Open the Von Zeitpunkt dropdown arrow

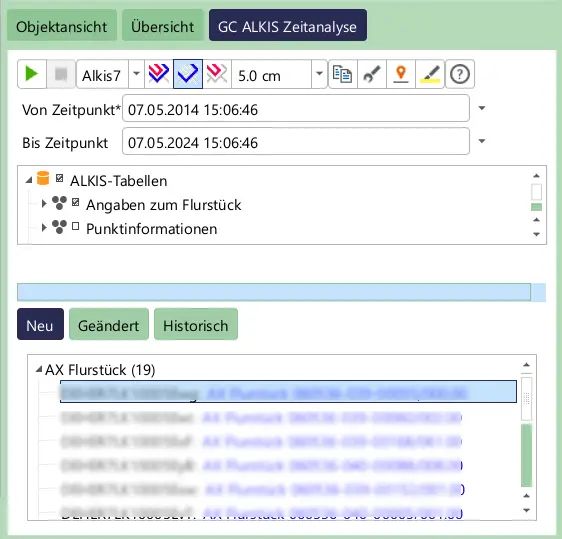coord(482,108)
